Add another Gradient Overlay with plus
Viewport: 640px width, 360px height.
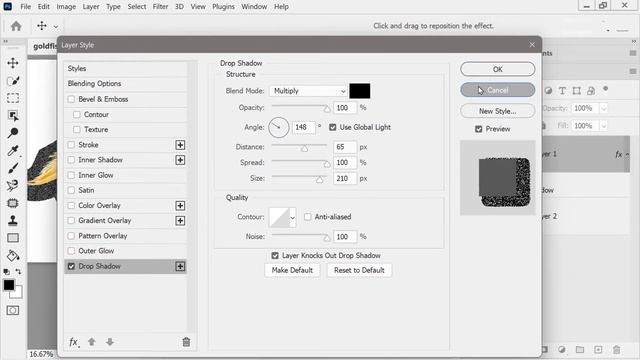pyautogui.click(x=180, y=221)
